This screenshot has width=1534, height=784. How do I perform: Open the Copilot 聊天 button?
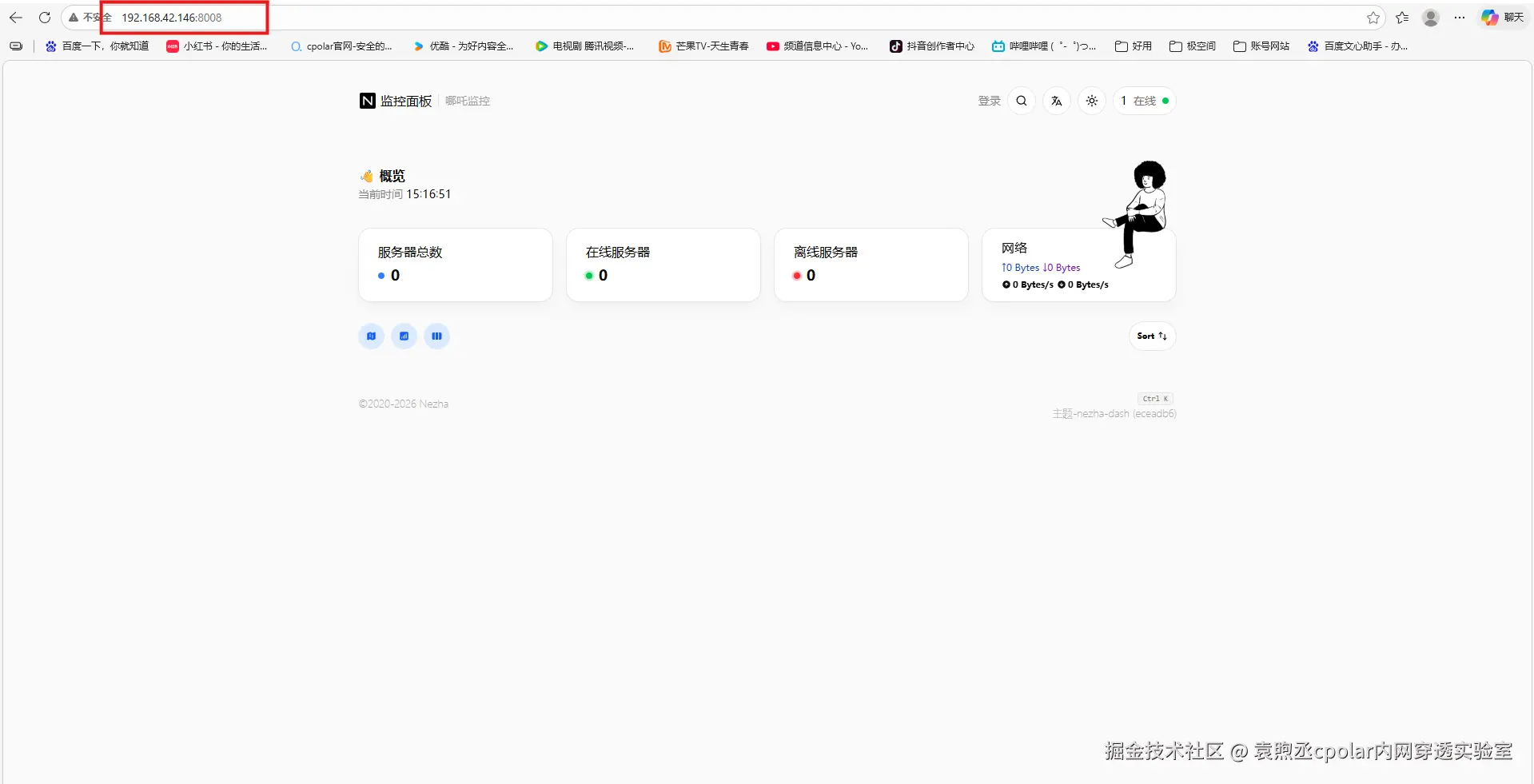point(1502,18)
